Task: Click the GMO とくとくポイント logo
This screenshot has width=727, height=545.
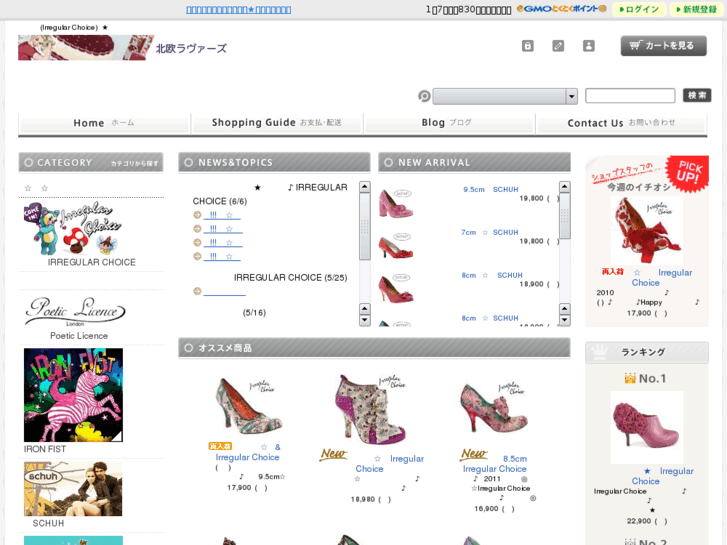Action: pyautogui.click(x=561, y=9)
